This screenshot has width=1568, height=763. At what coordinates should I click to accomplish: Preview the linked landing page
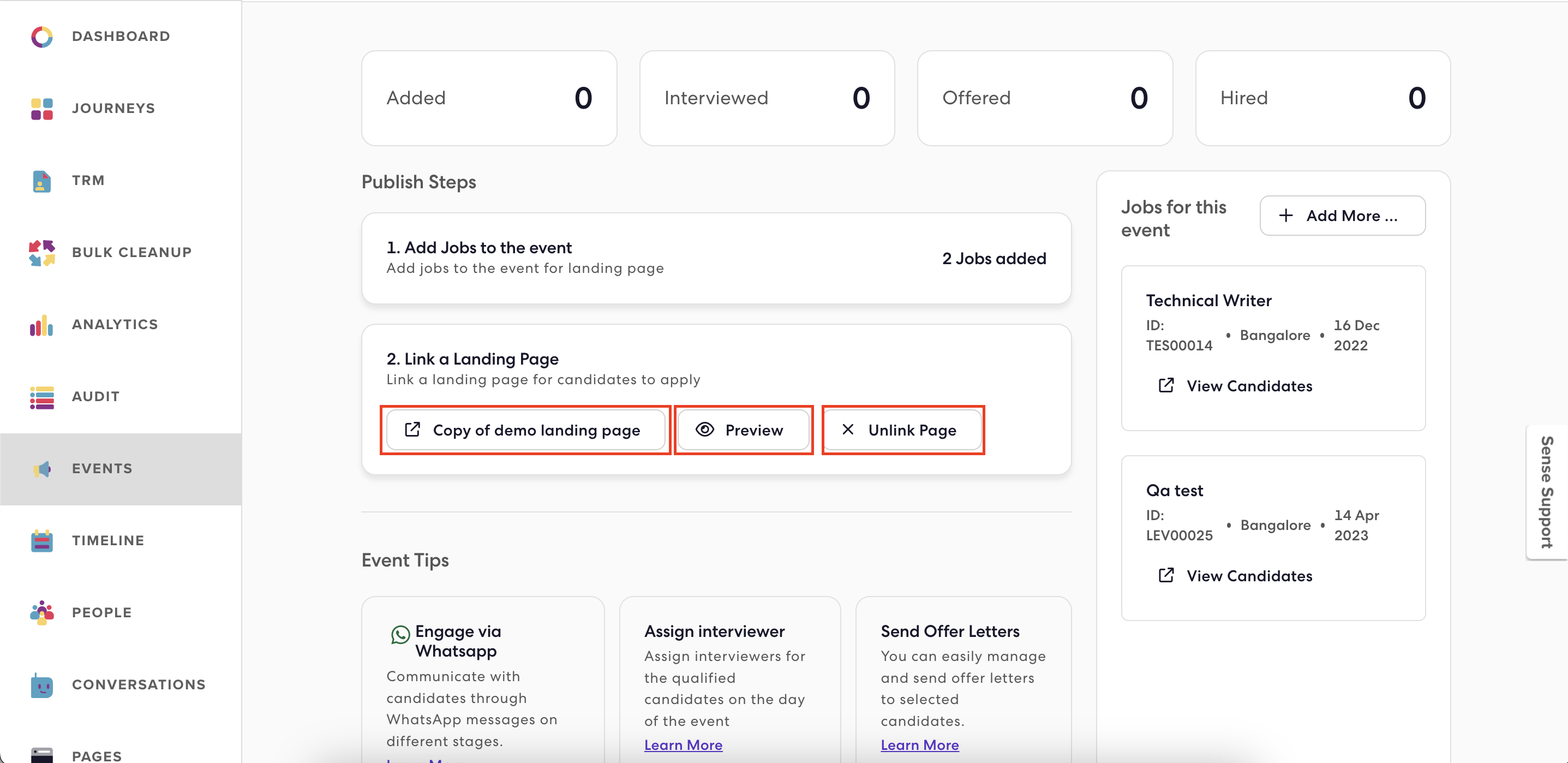(x=743, y=430)
